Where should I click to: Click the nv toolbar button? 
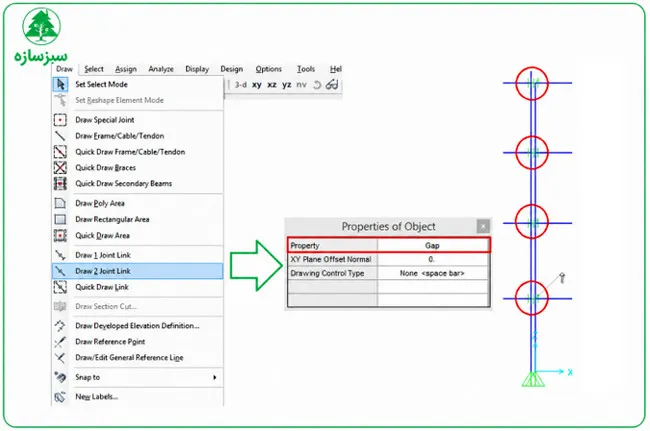[x=301, y=85]
